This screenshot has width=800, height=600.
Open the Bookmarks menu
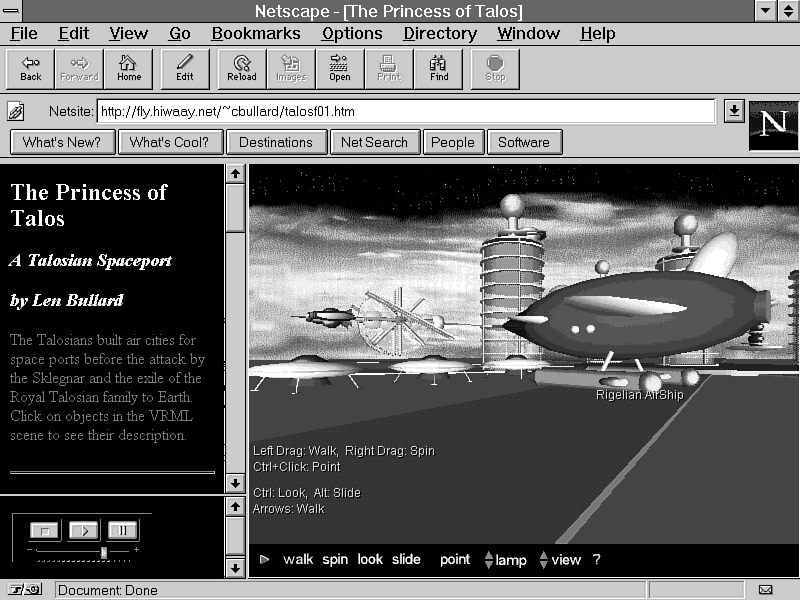point(256,33)
